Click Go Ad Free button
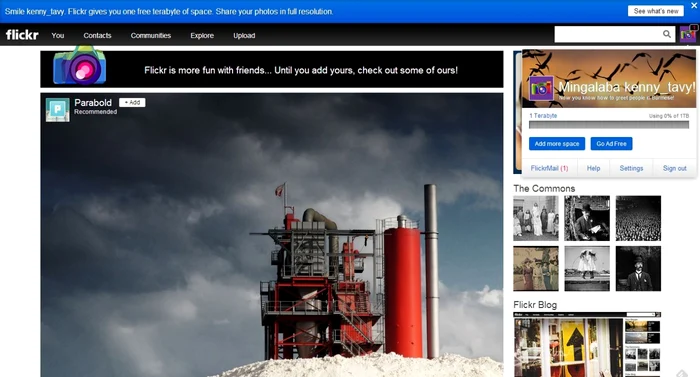Viewport: 700px width, 377px height. coord(611,144)
